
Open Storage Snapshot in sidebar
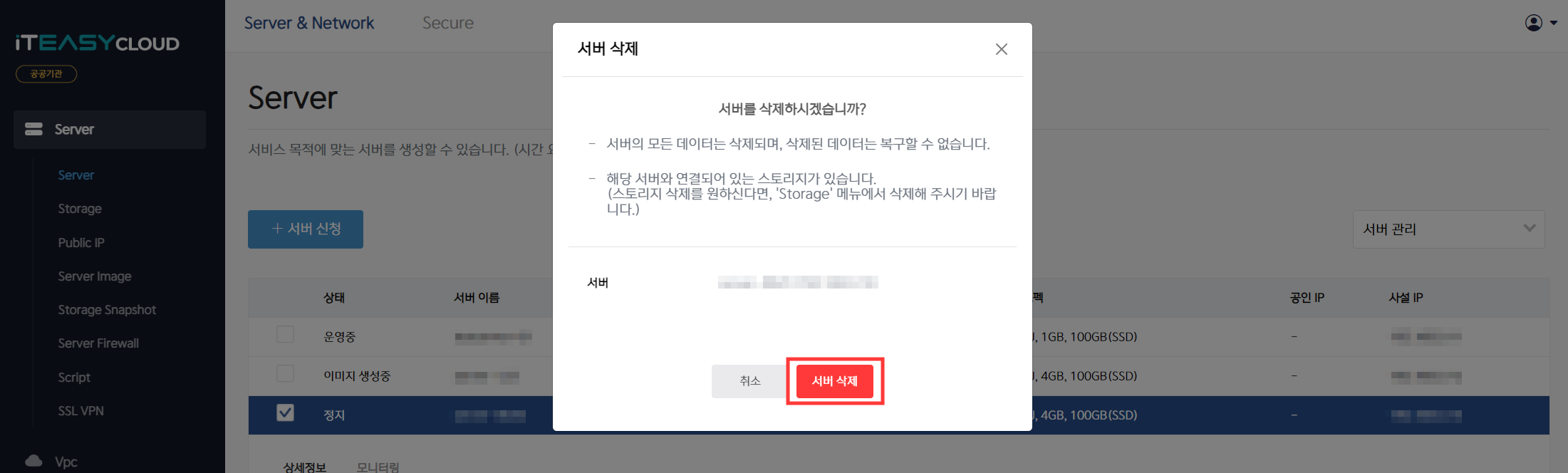tap(107, 310)
